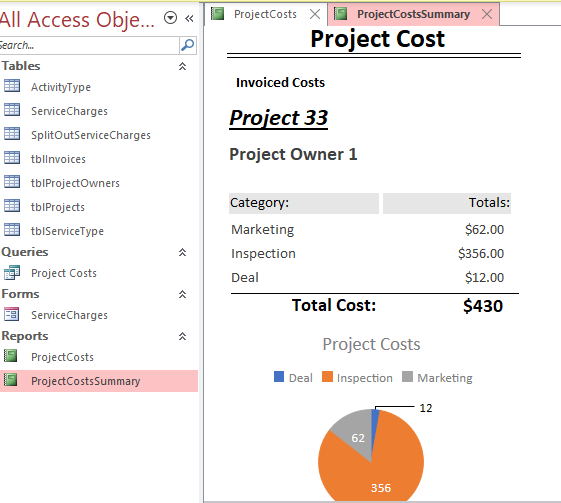Click the Totals: column header

click(447, 203)
